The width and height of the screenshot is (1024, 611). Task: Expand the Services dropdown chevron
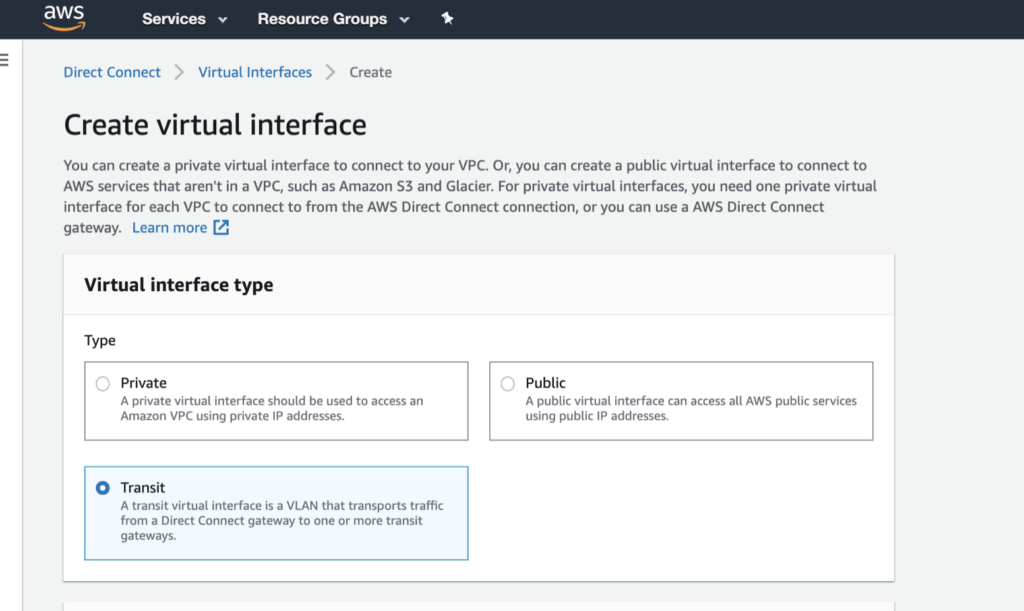click(x=221, y=18)
